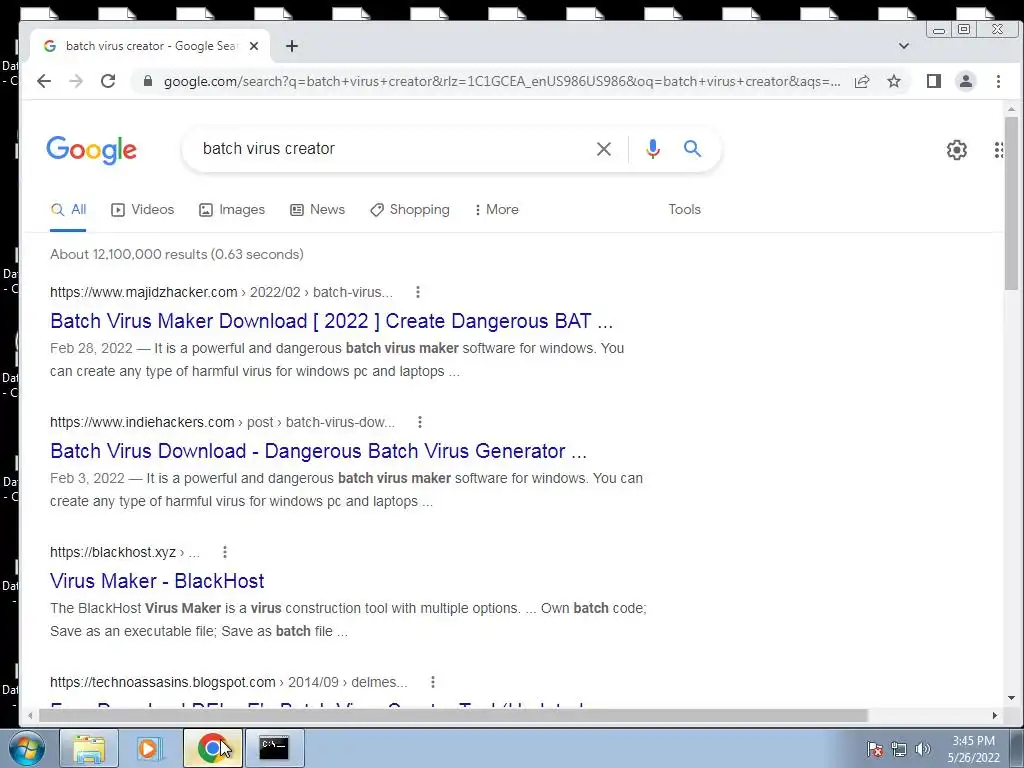The width and height of the screenshot is (1024, 768).
Task: Open options for technoassasins.blogspot.com result
Action: pos(432,682)
